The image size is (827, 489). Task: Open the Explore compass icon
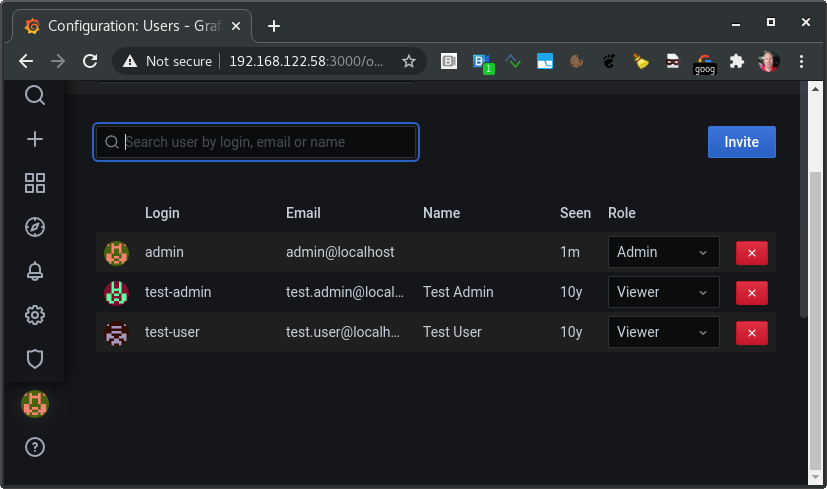pos(35,227)
